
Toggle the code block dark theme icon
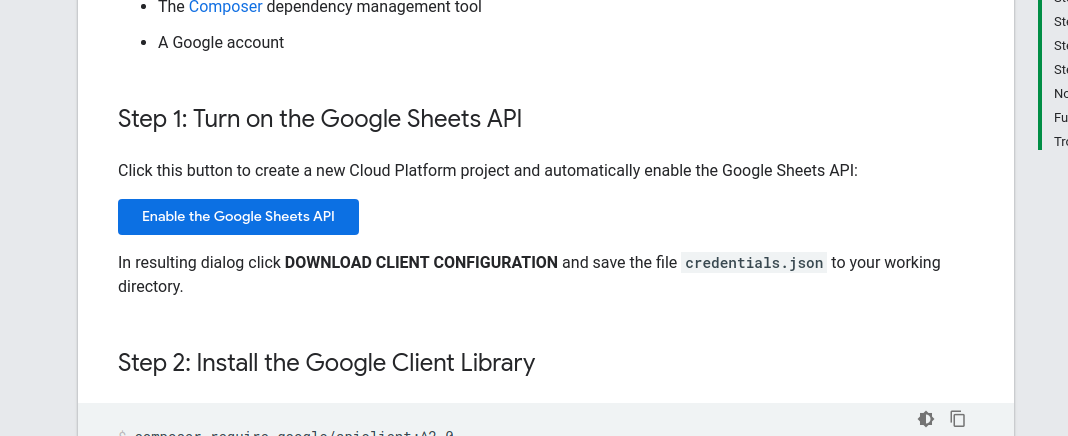click(926, 419)
